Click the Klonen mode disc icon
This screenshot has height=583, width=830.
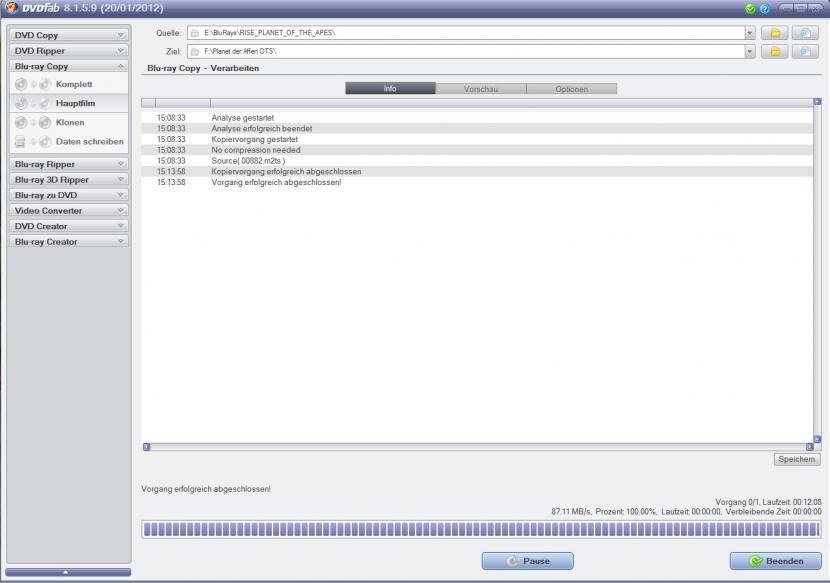coord(33,122)
